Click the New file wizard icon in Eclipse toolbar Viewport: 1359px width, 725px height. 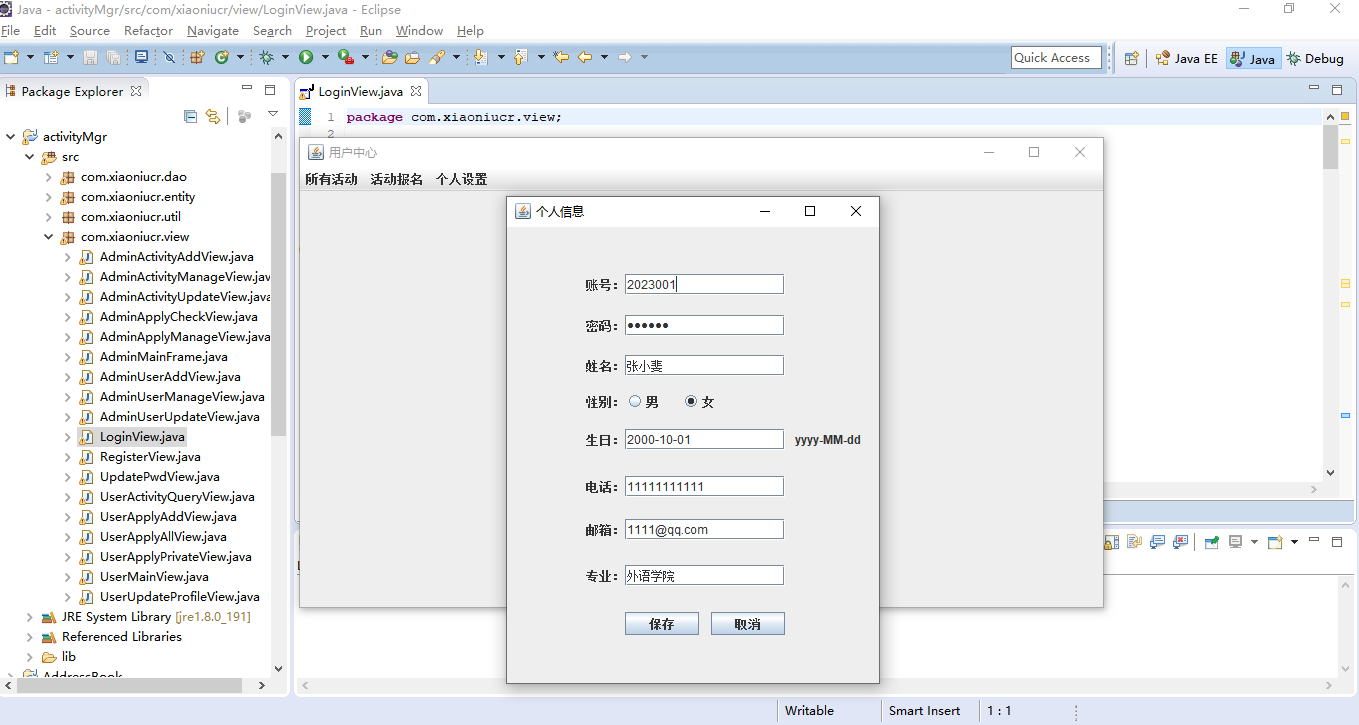[11, 58]
